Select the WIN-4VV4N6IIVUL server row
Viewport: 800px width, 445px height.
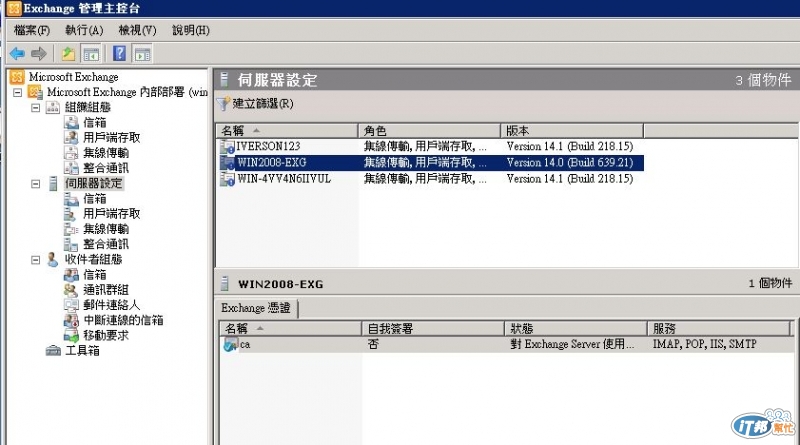431,179
